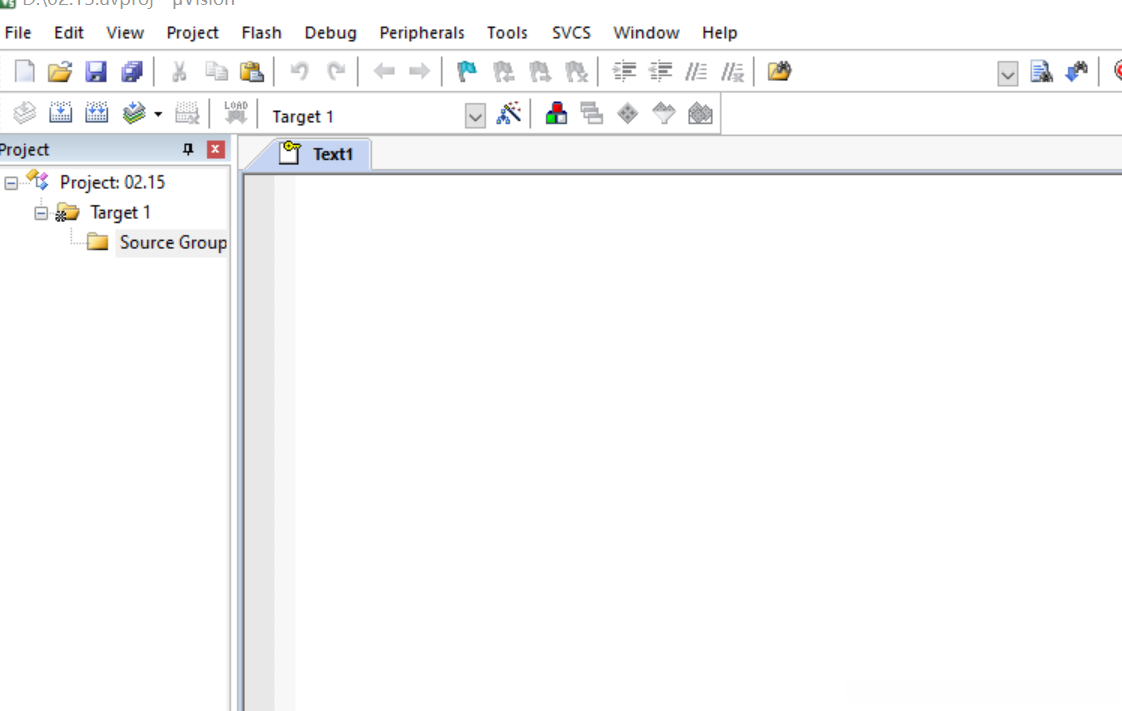Click the Batch Build icon

click(134, 113)
